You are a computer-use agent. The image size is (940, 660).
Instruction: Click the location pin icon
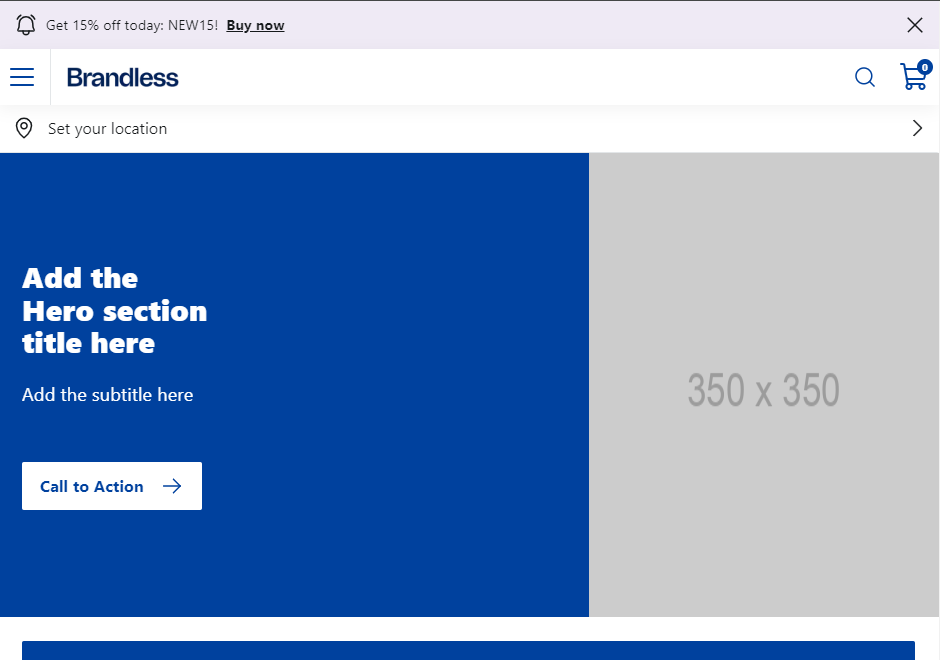(24, 128)
